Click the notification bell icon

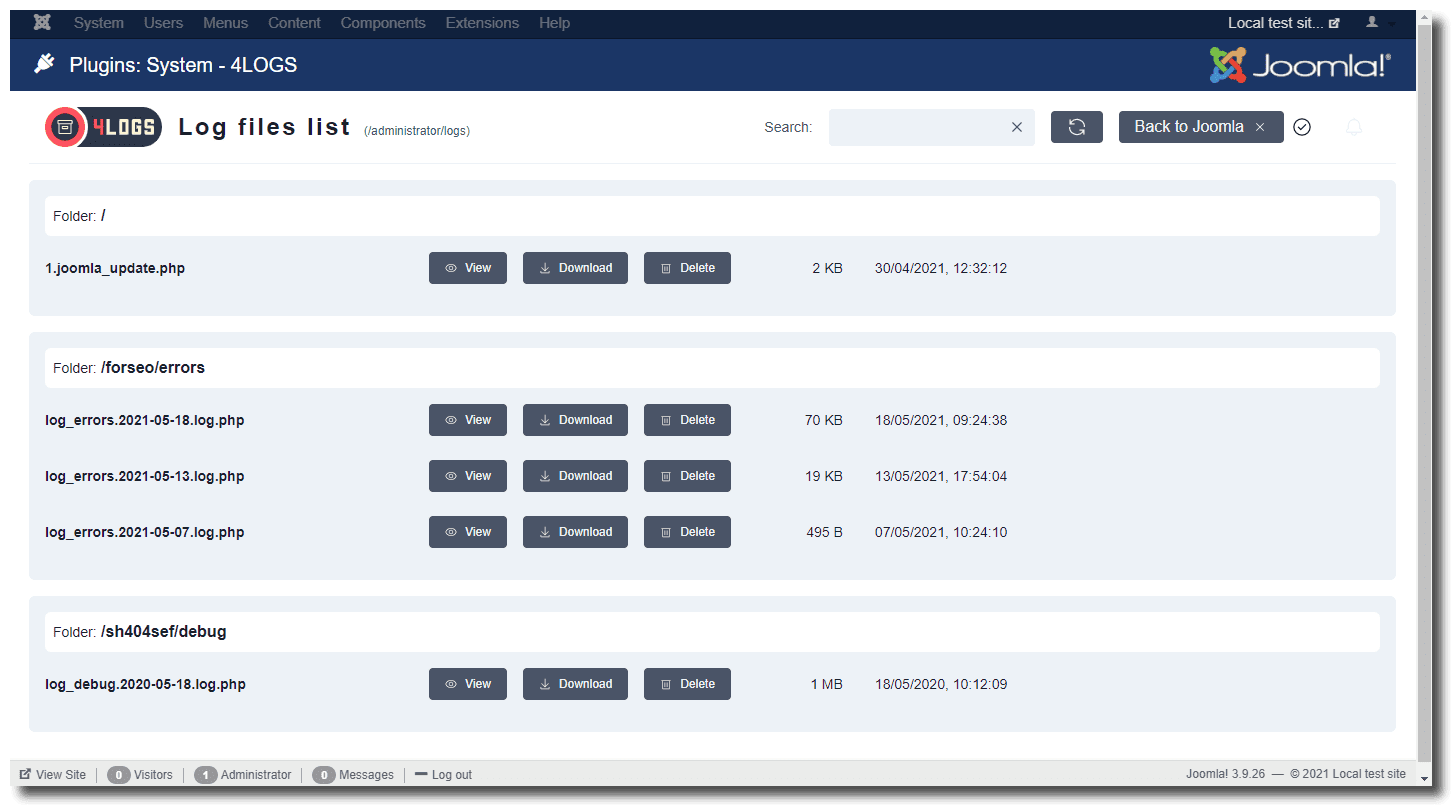[x=1354, y=127]
